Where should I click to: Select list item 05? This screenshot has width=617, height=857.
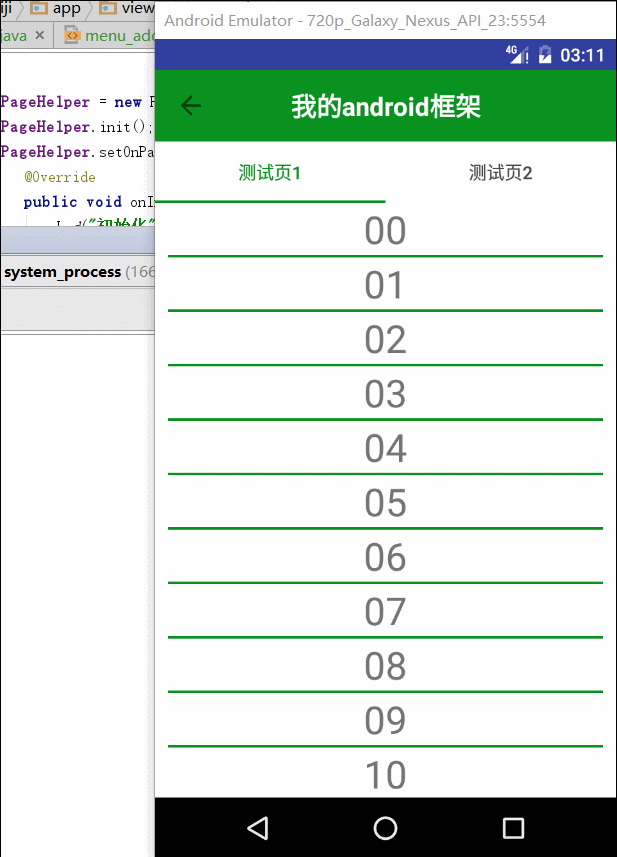tap(385, 502)
